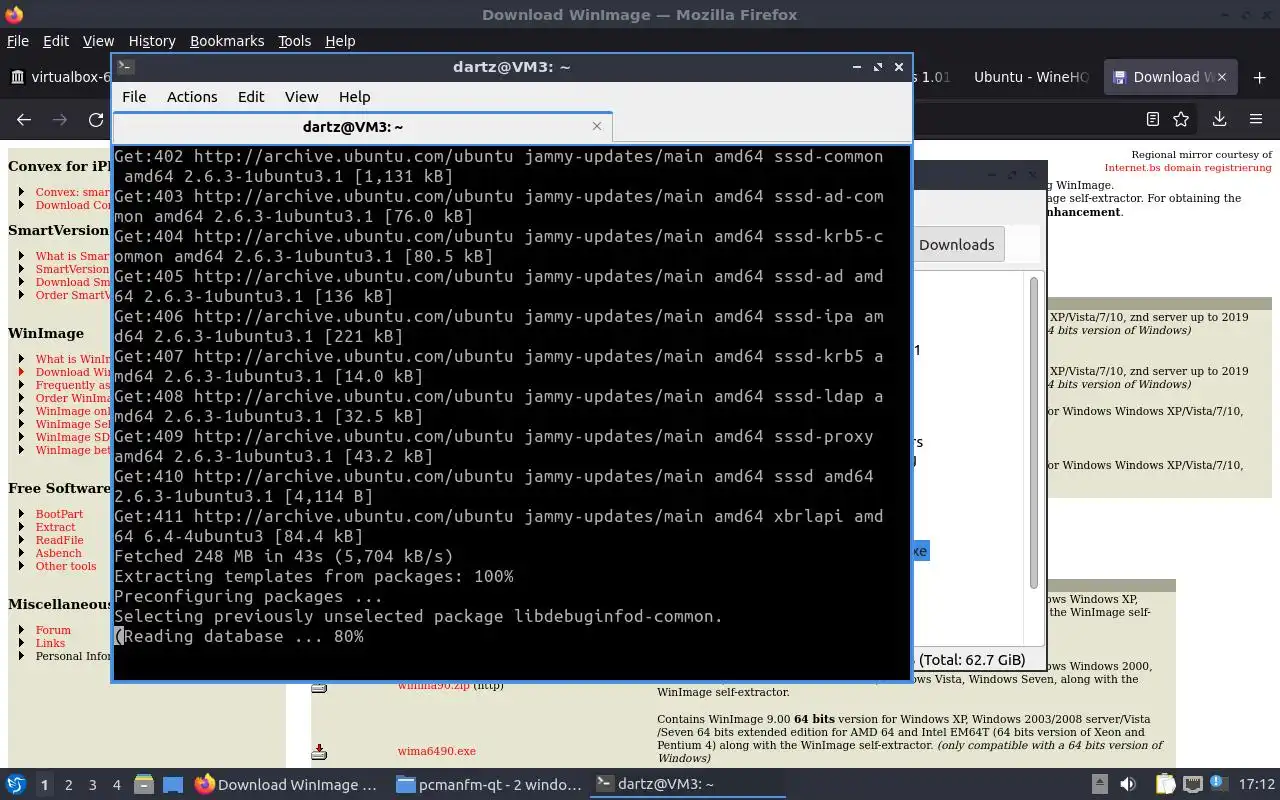
Task: Select the Download WinImage Firefox tab
Action: [1170, 77]
